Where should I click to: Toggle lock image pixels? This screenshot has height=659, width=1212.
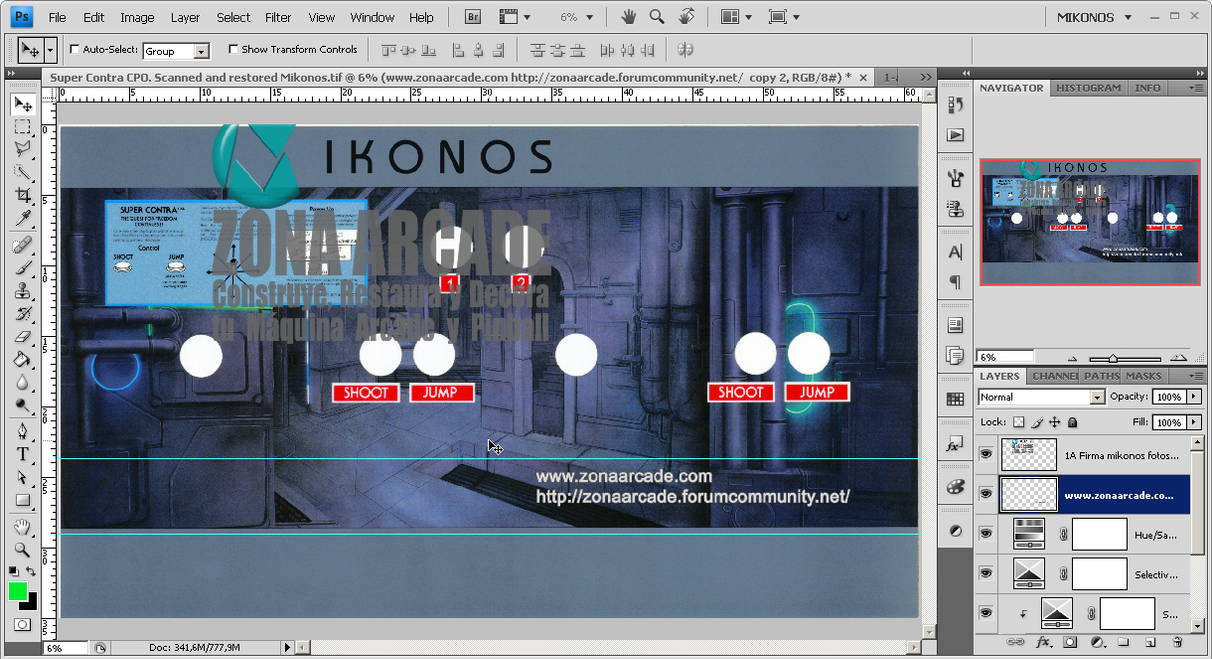[x=1037, y=423]
